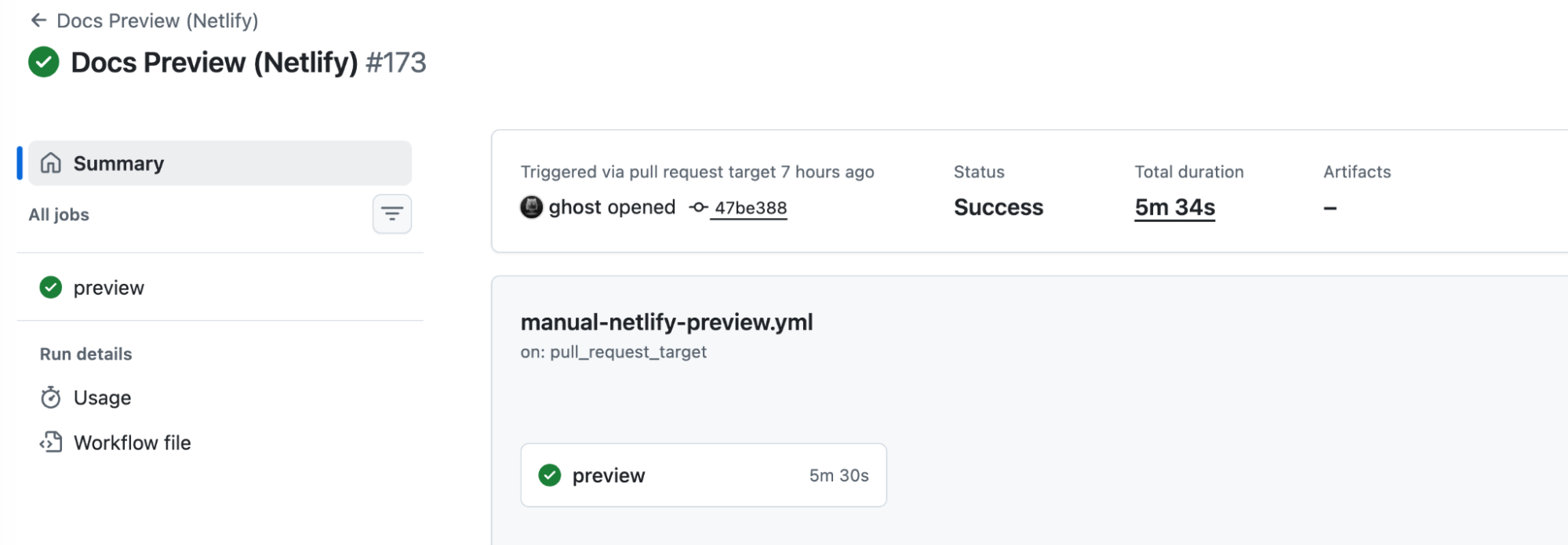Click the stopwatch icon next to Usage
This screenshot has width=1568, height=545.
(x=51, y=398)
